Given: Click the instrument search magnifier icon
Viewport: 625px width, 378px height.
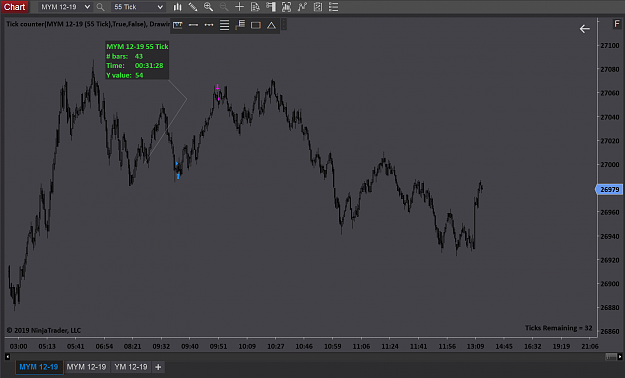Looking at the screenshot, I should click(100, 7).
